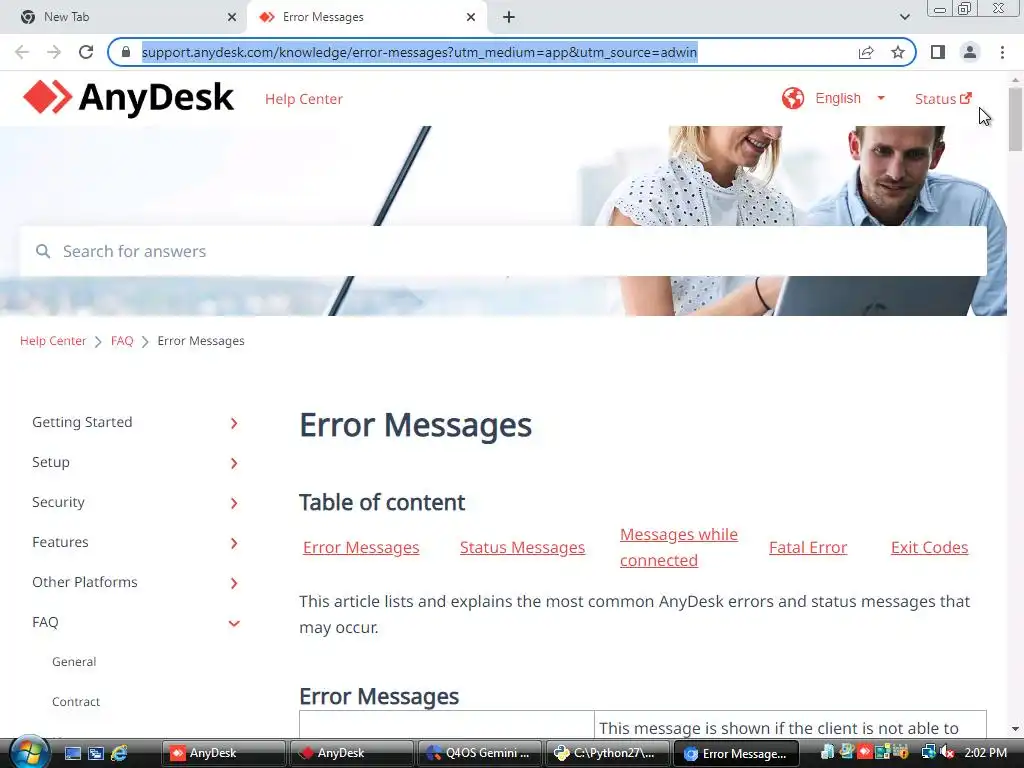The width and height of the screenshot is (1024, 768).
Task: Click the network tray icon
Action: pyautogui.click(x=928, y=753)
